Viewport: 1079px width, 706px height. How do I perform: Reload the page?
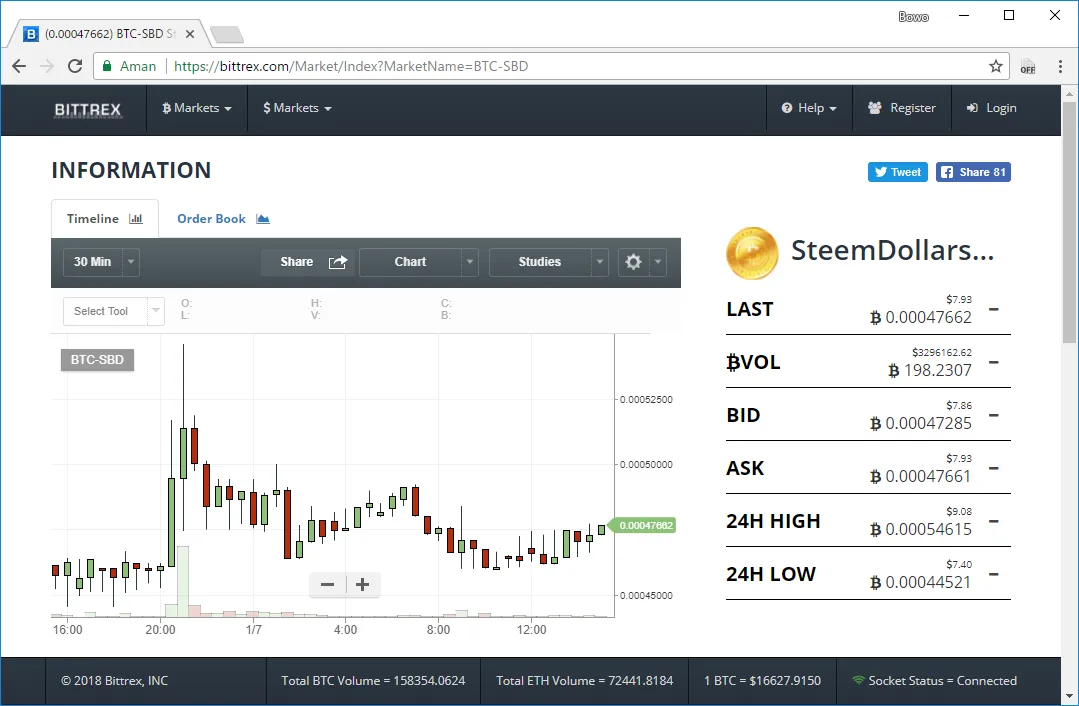tap(75, 66)
